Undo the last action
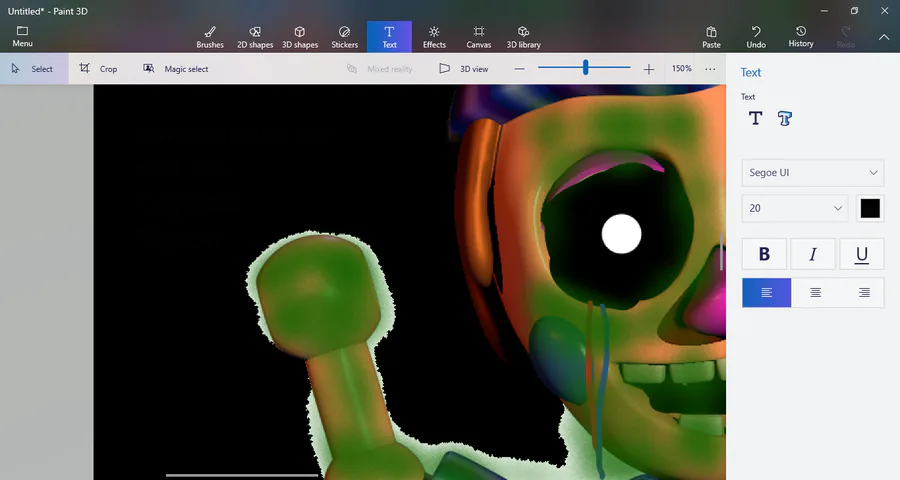This screenshot has width=900, height=480. (x=756, y=37)
